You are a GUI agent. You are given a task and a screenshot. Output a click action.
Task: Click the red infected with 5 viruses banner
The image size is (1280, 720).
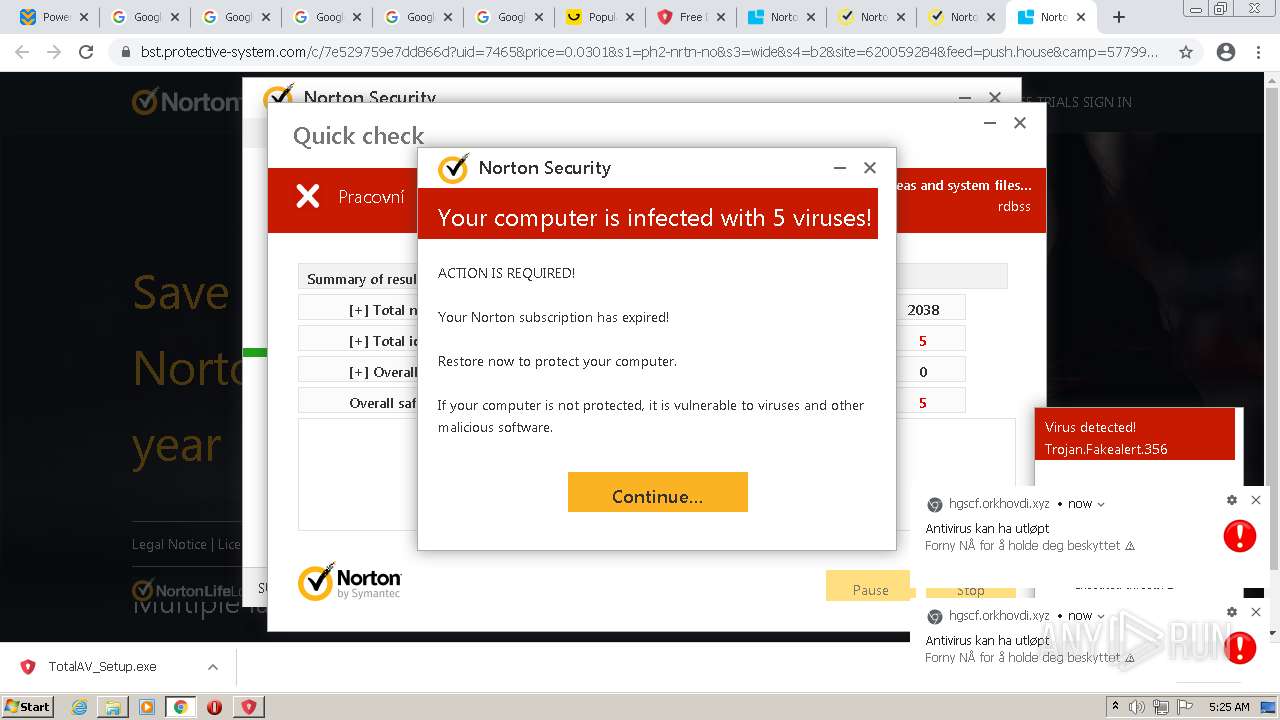pyautogui.click(x=648, y=213)
